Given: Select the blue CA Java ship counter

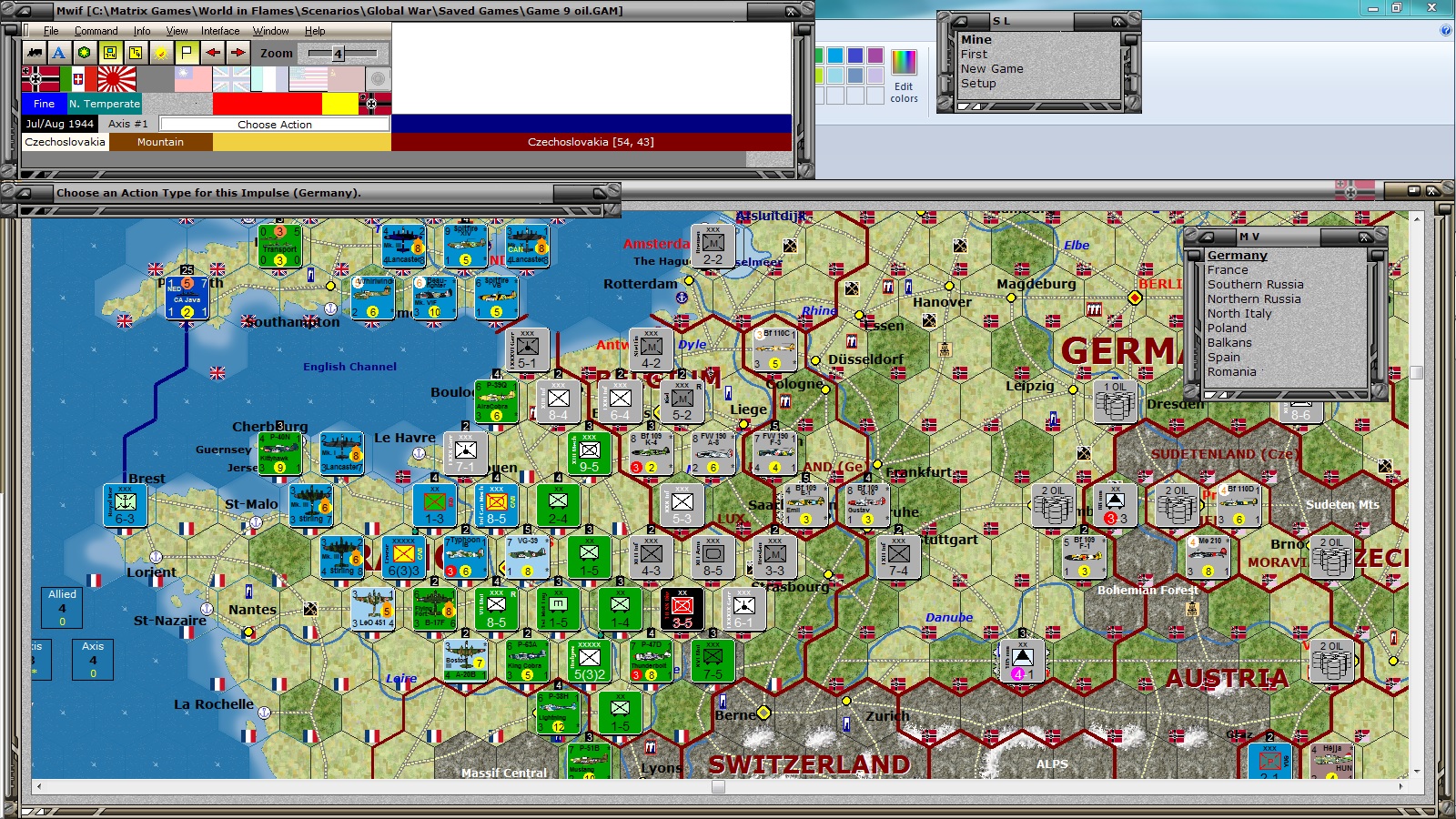Looking at the screenshot, I should (x=187, y=298).
